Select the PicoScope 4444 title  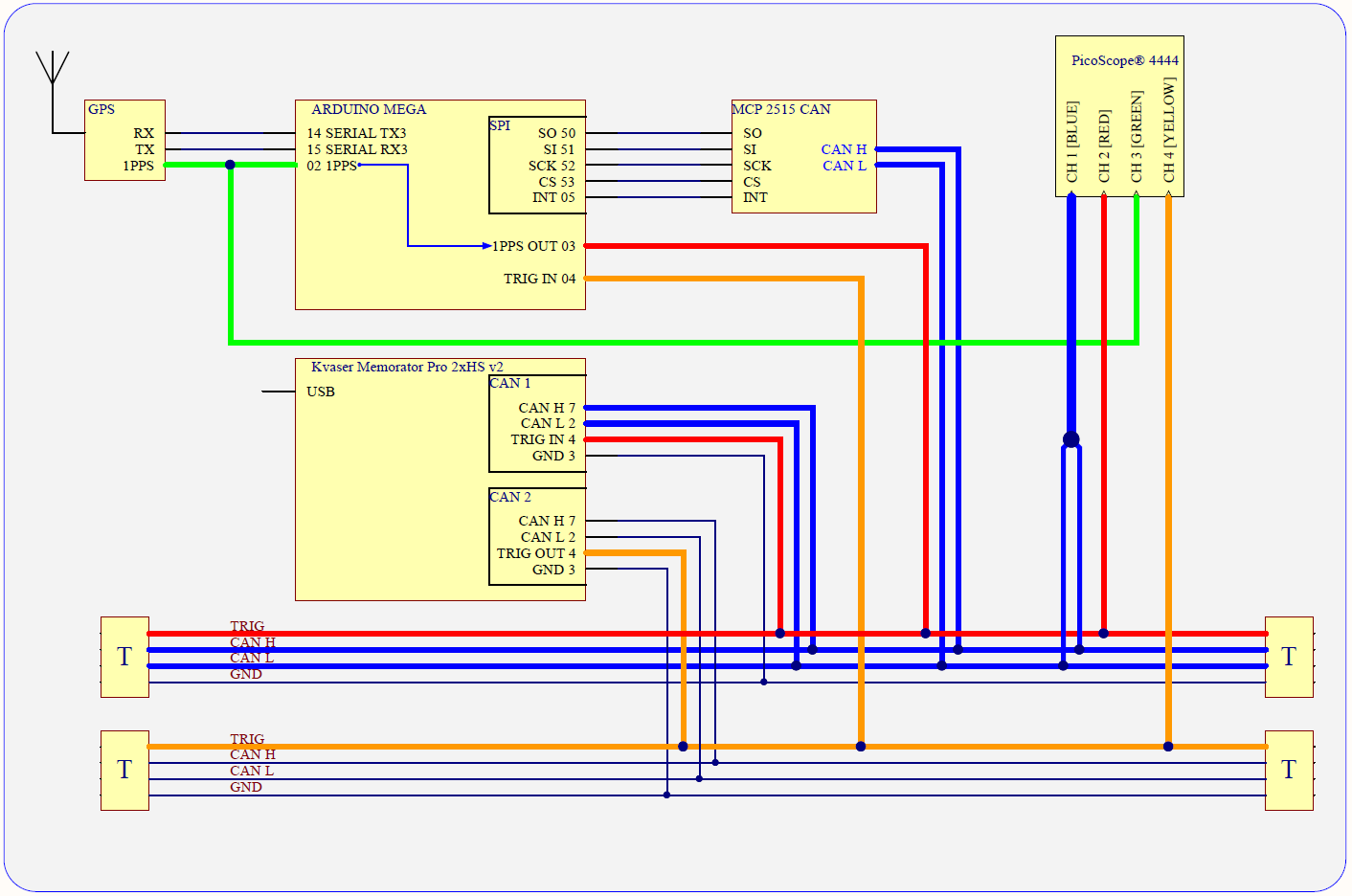(x=1125, y=60)
